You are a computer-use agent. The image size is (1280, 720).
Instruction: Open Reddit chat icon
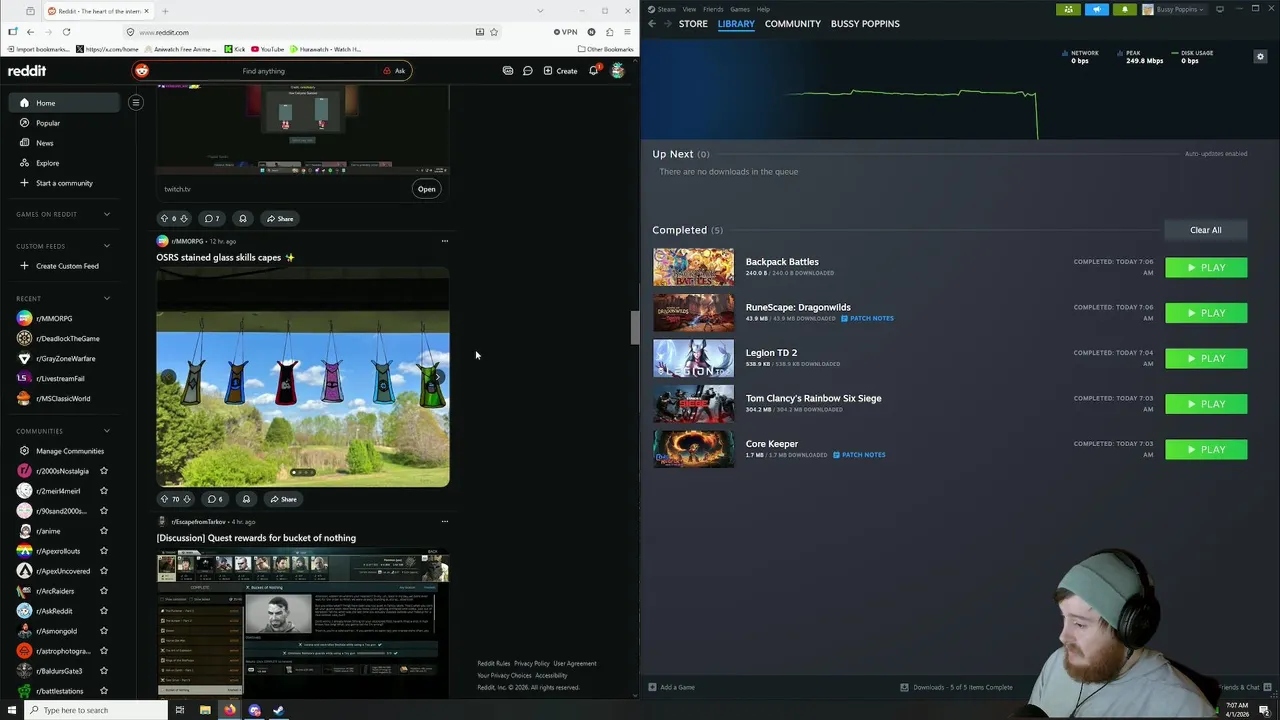(528, 71)
